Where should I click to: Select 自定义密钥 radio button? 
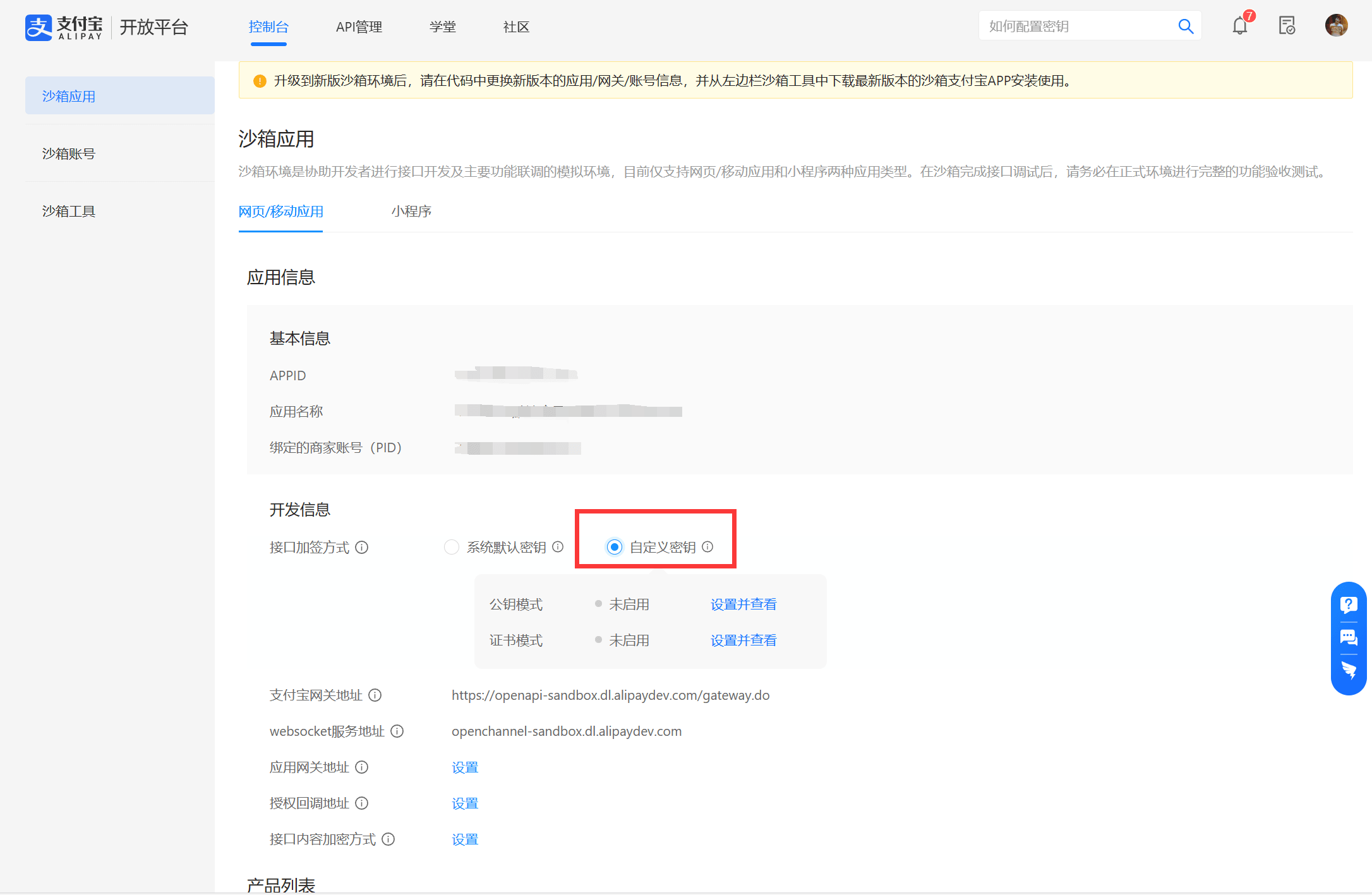pyautogui.click(x=614, y=547)
